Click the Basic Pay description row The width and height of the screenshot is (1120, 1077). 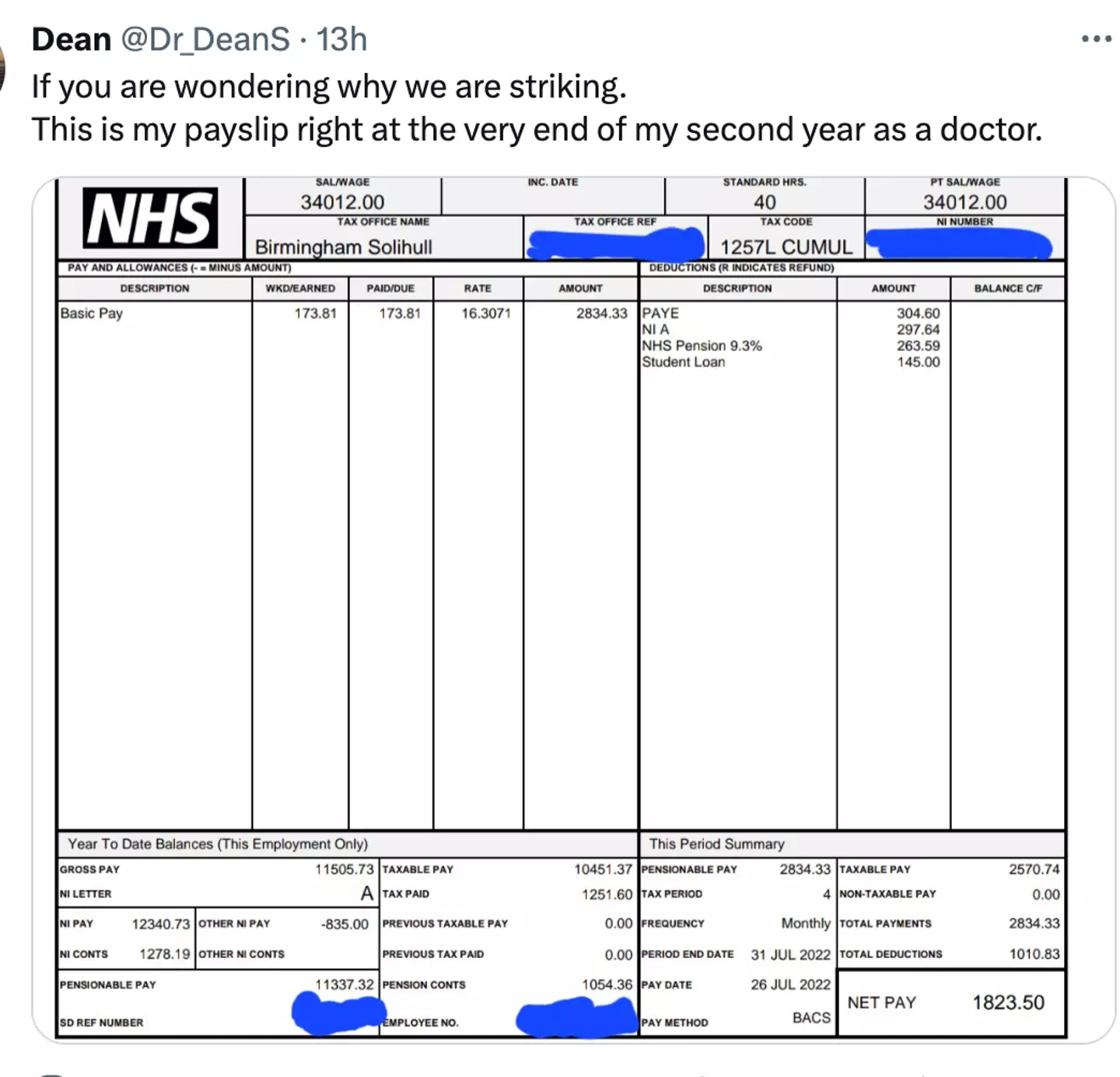[x=92, y=313]
